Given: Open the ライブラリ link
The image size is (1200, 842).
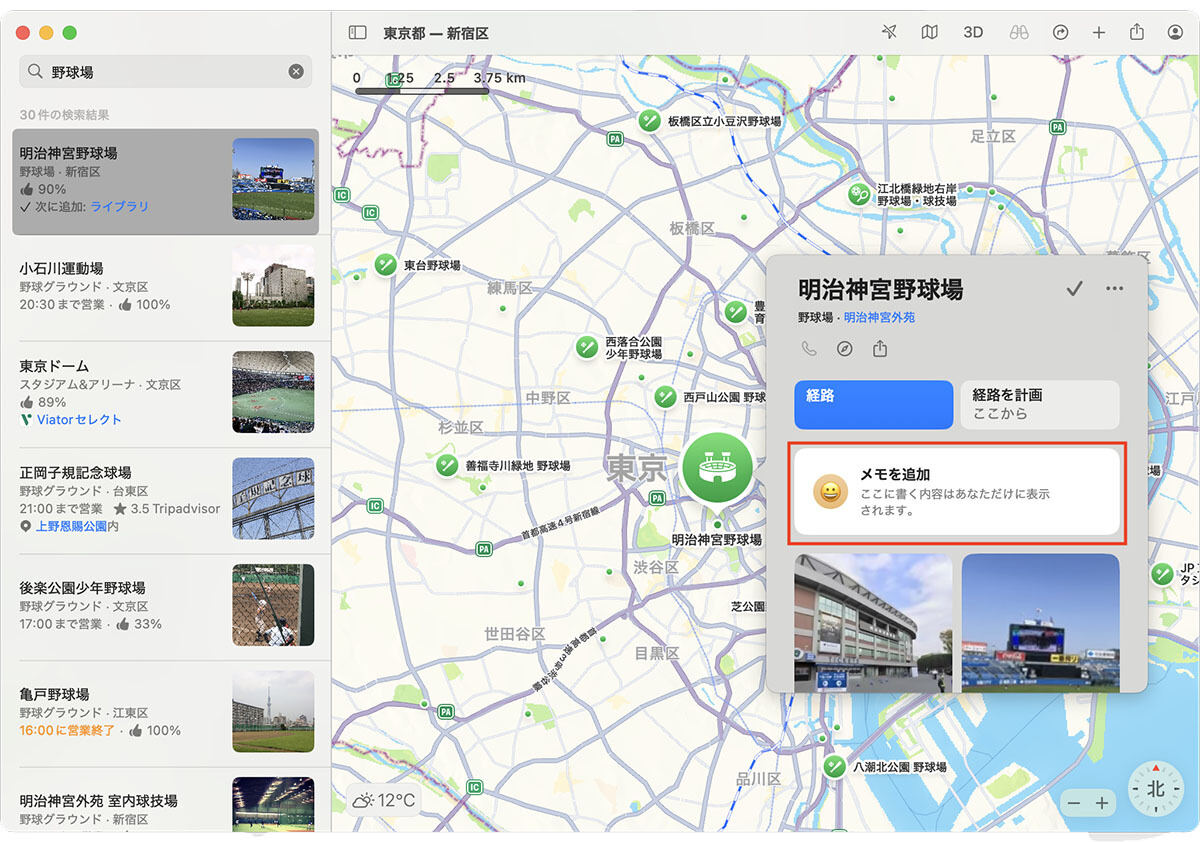Looking at the screenshot, I should click(120, 206).
